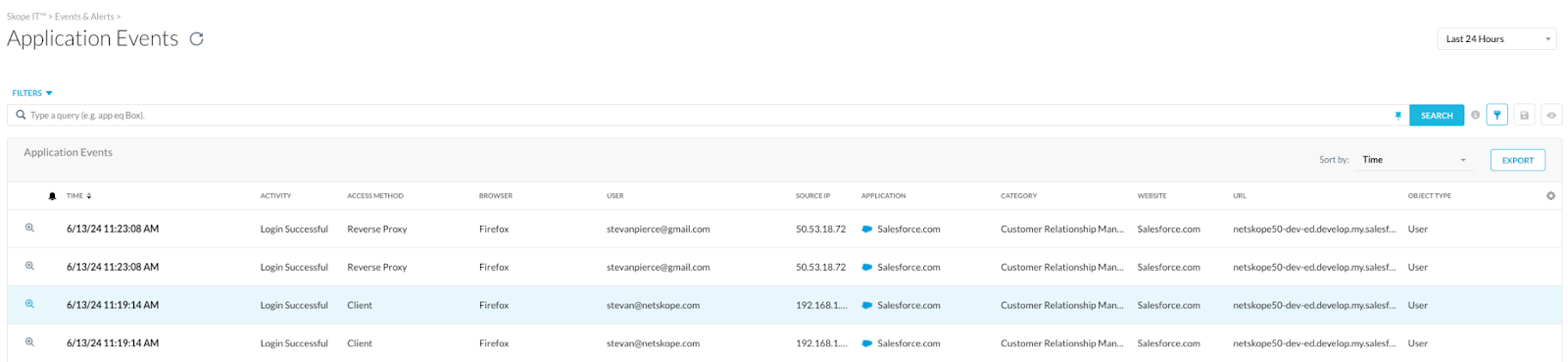Click the search magnifier icon in query field
Image resolution: width=1568 pixels, height=362 pixels.
click(x=21, y=115)
